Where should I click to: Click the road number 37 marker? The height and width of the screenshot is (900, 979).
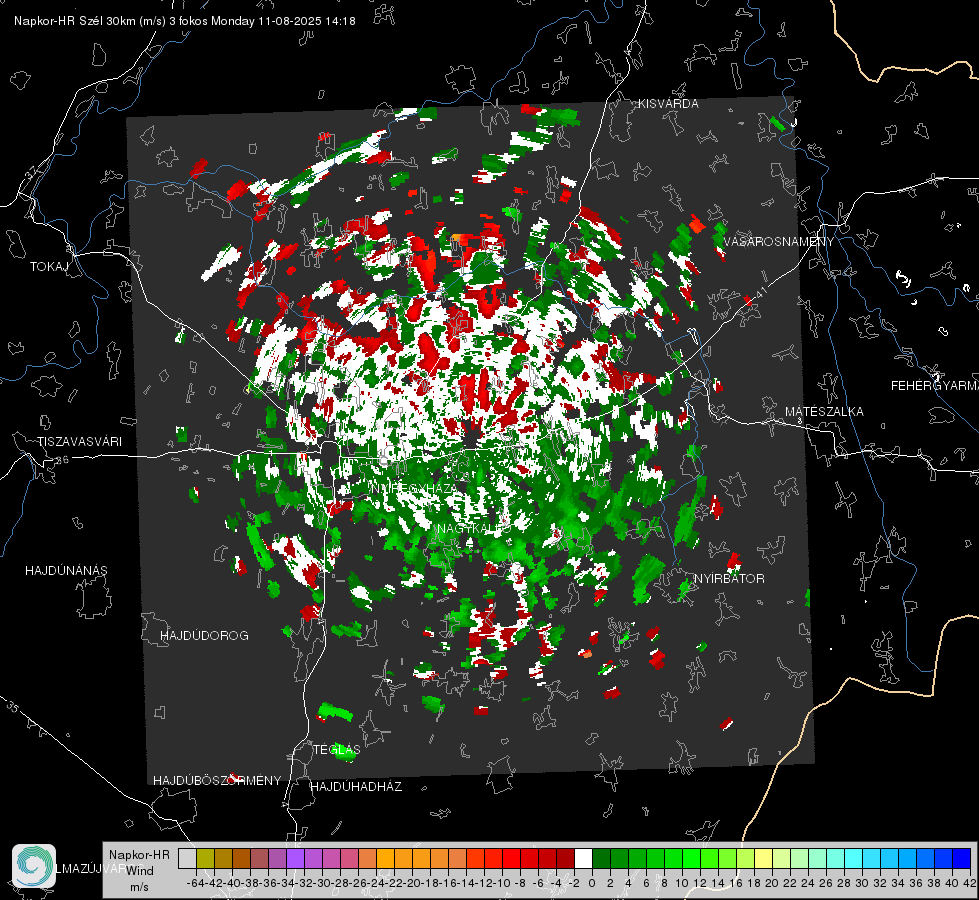pos(31,172)
